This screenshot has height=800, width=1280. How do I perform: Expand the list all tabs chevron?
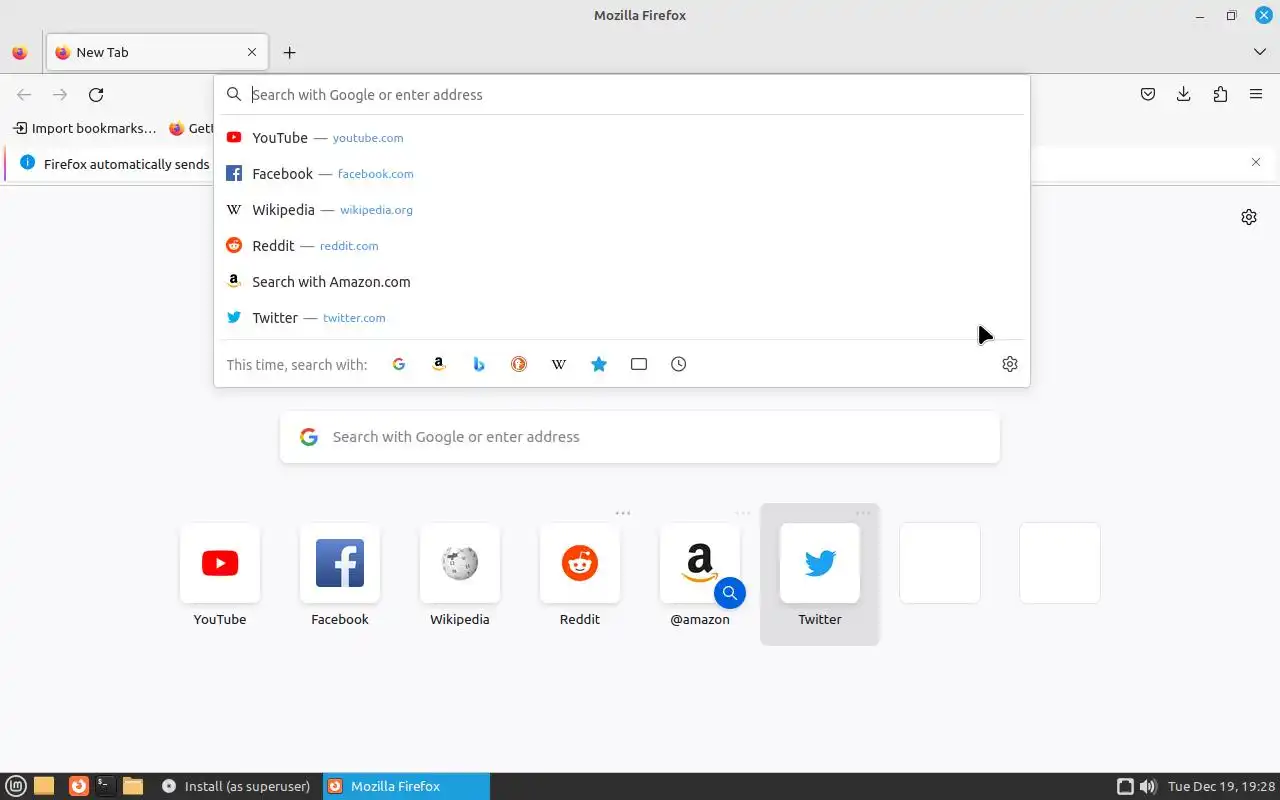[1260, 52]
